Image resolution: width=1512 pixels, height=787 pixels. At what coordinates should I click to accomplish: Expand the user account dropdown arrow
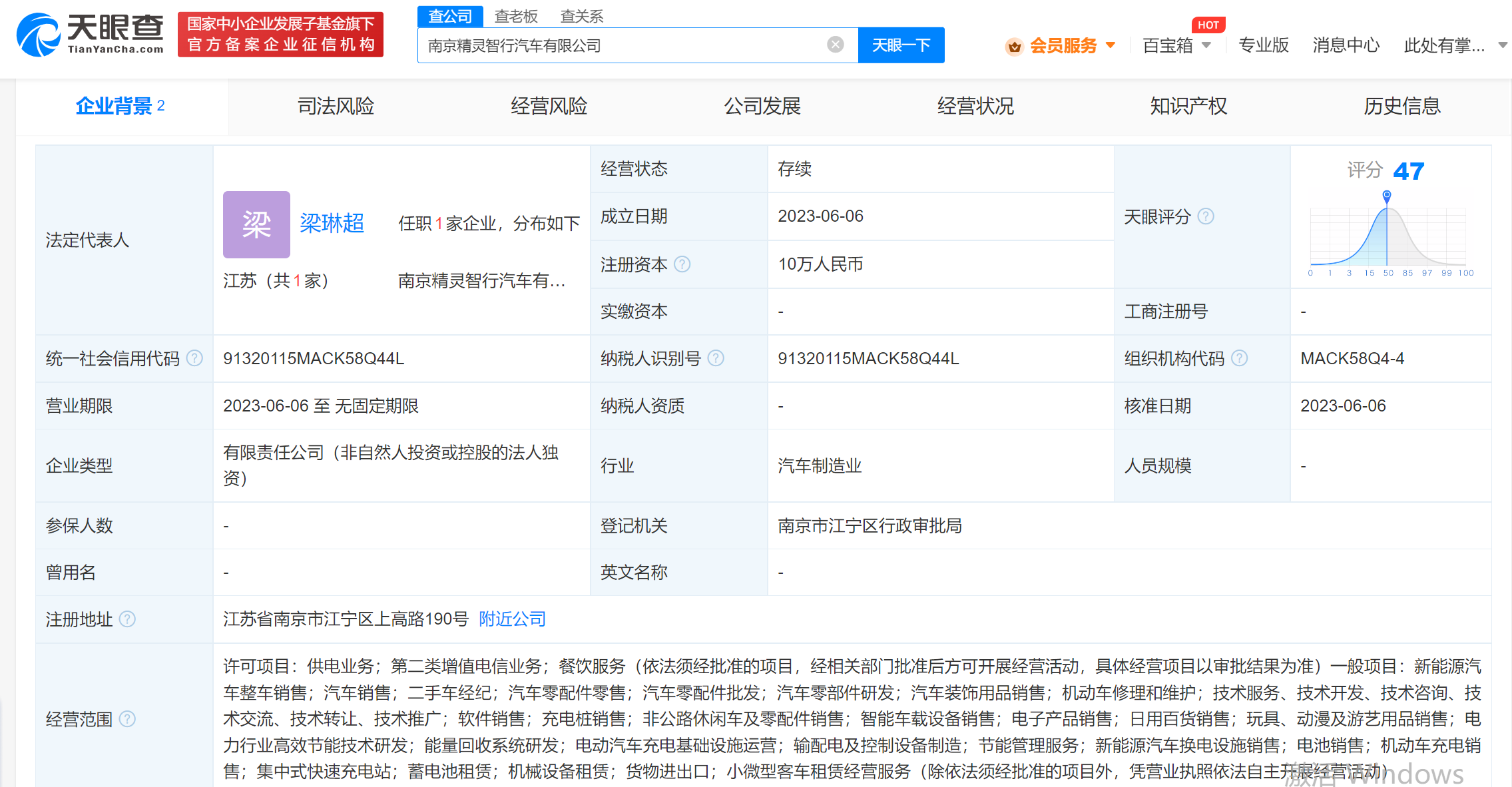point(1503,45)
